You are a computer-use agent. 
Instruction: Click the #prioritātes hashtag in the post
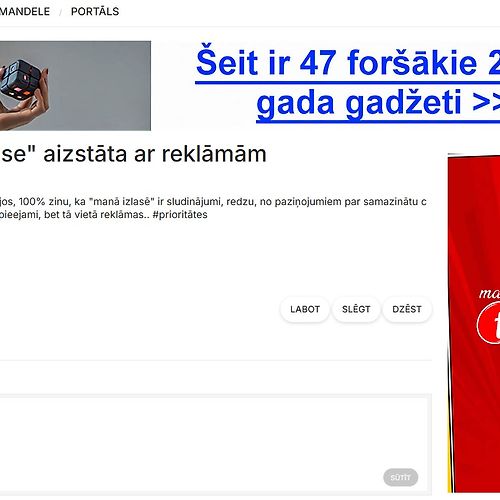click(x=180, y=214)
